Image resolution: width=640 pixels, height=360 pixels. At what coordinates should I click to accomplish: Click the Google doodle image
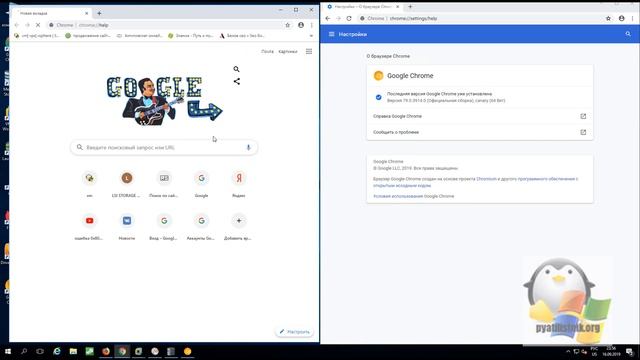(x=164, y=100)
